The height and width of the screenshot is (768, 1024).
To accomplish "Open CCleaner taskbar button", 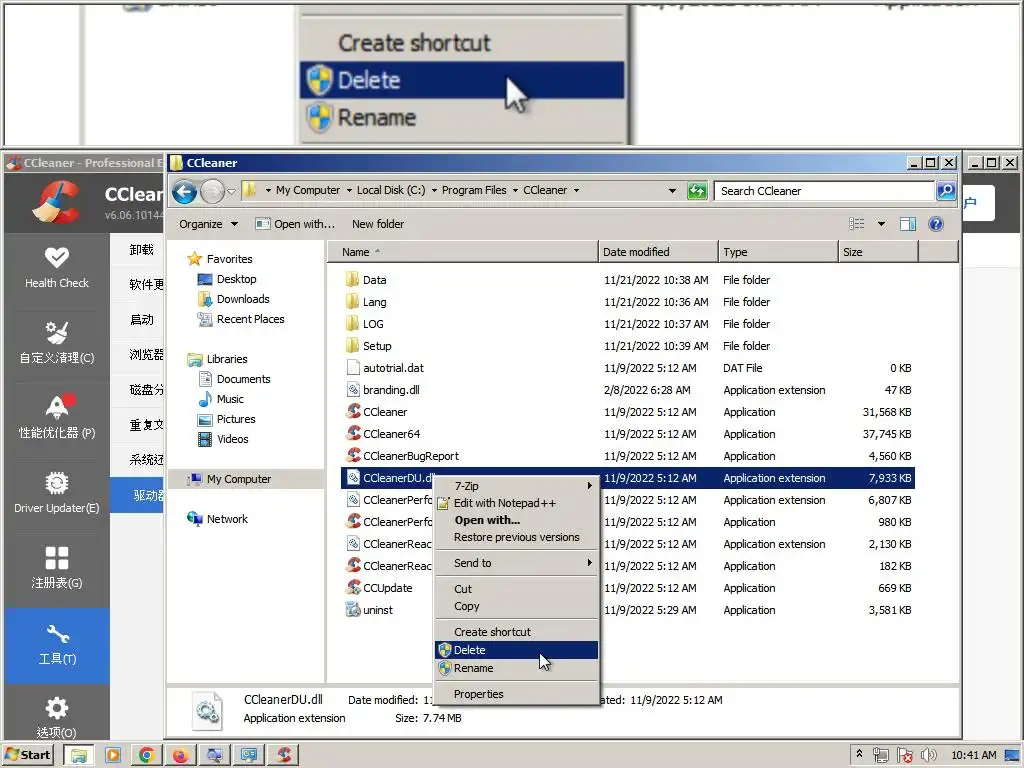I will pyautogui.click(x=283, y=755).
